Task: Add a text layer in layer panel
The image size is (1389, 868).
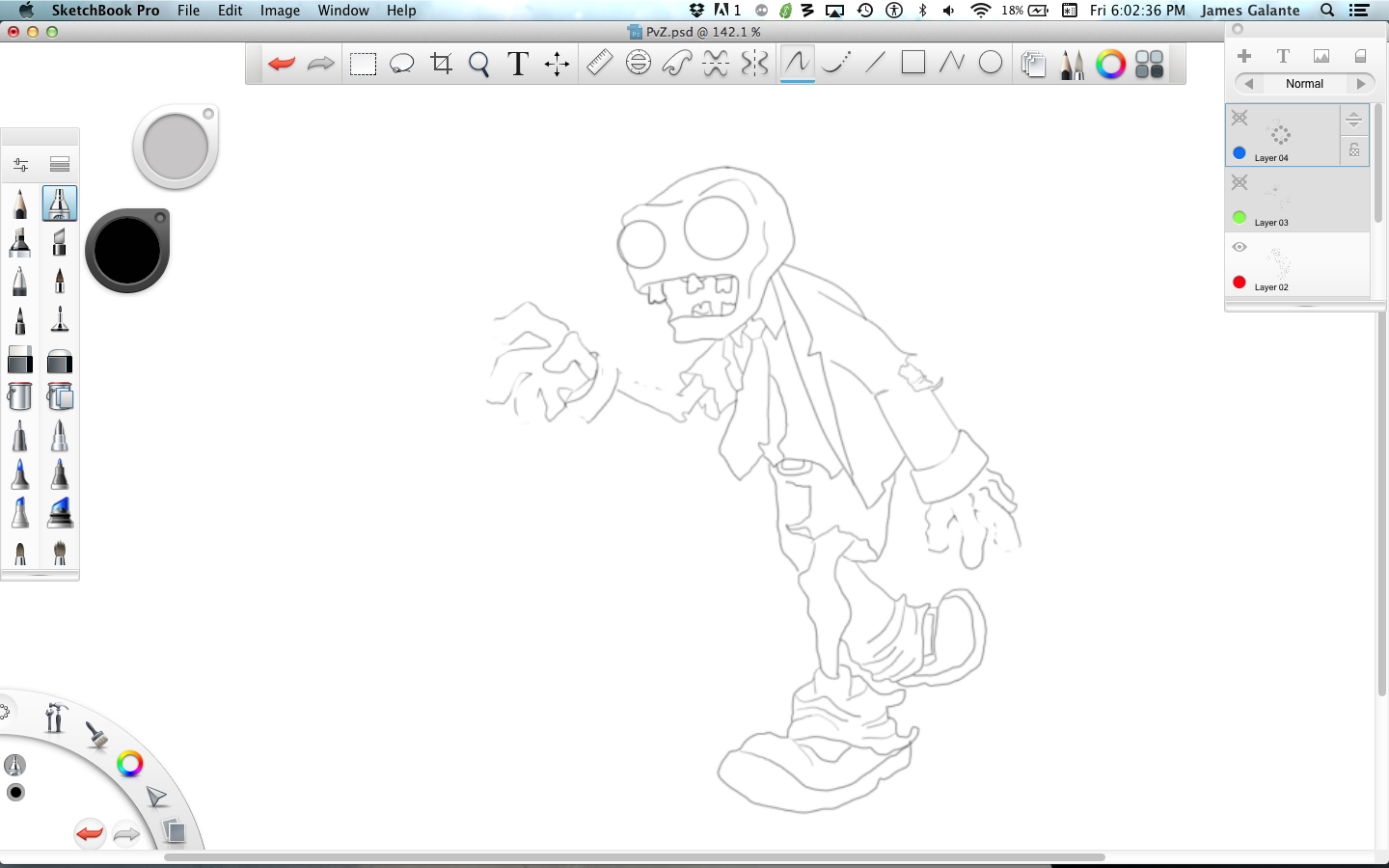Action: click(1283, 56)
